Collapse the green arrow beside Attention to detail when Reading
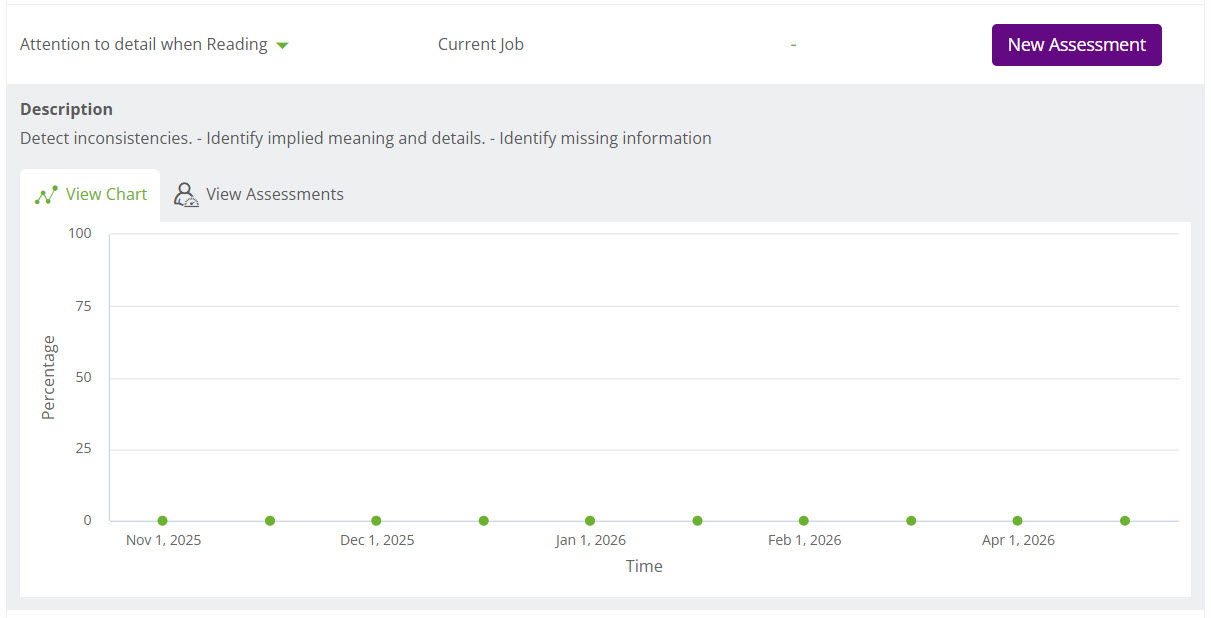 (x=282, y=46)
